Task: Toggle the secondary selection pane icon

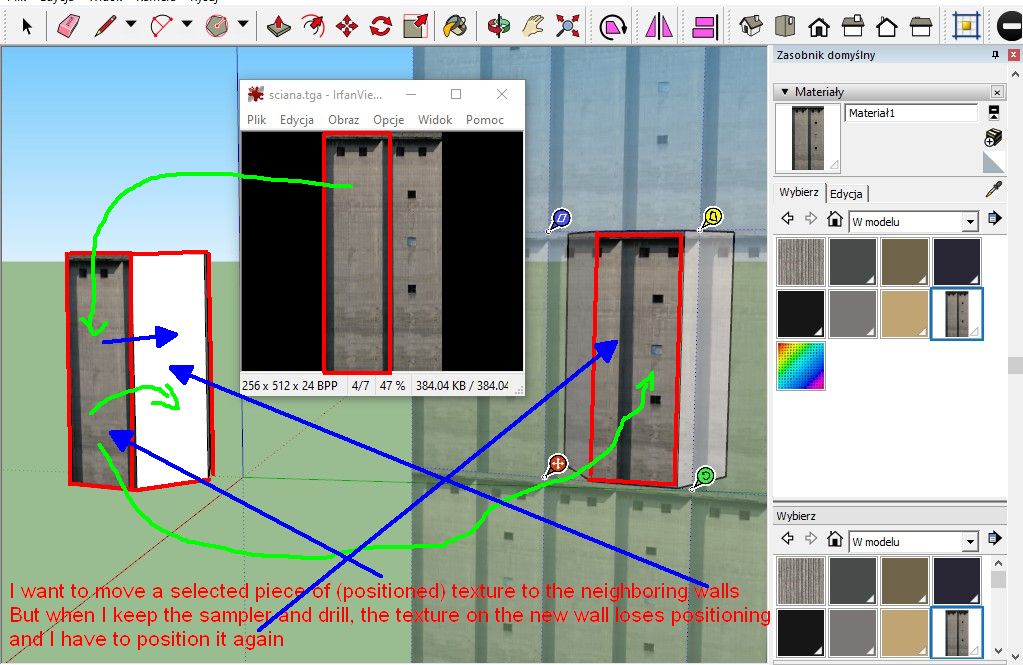Action: point(994,113)
